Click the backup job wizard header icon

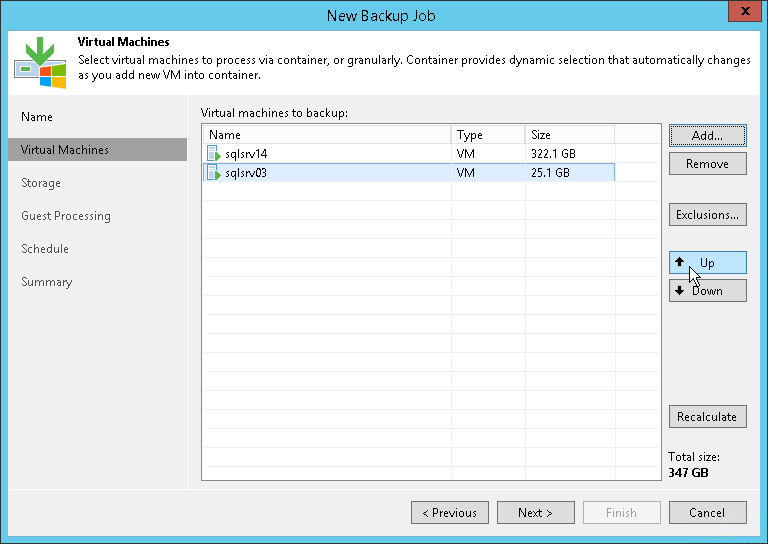pyautogui.click(x=39, y=61)
